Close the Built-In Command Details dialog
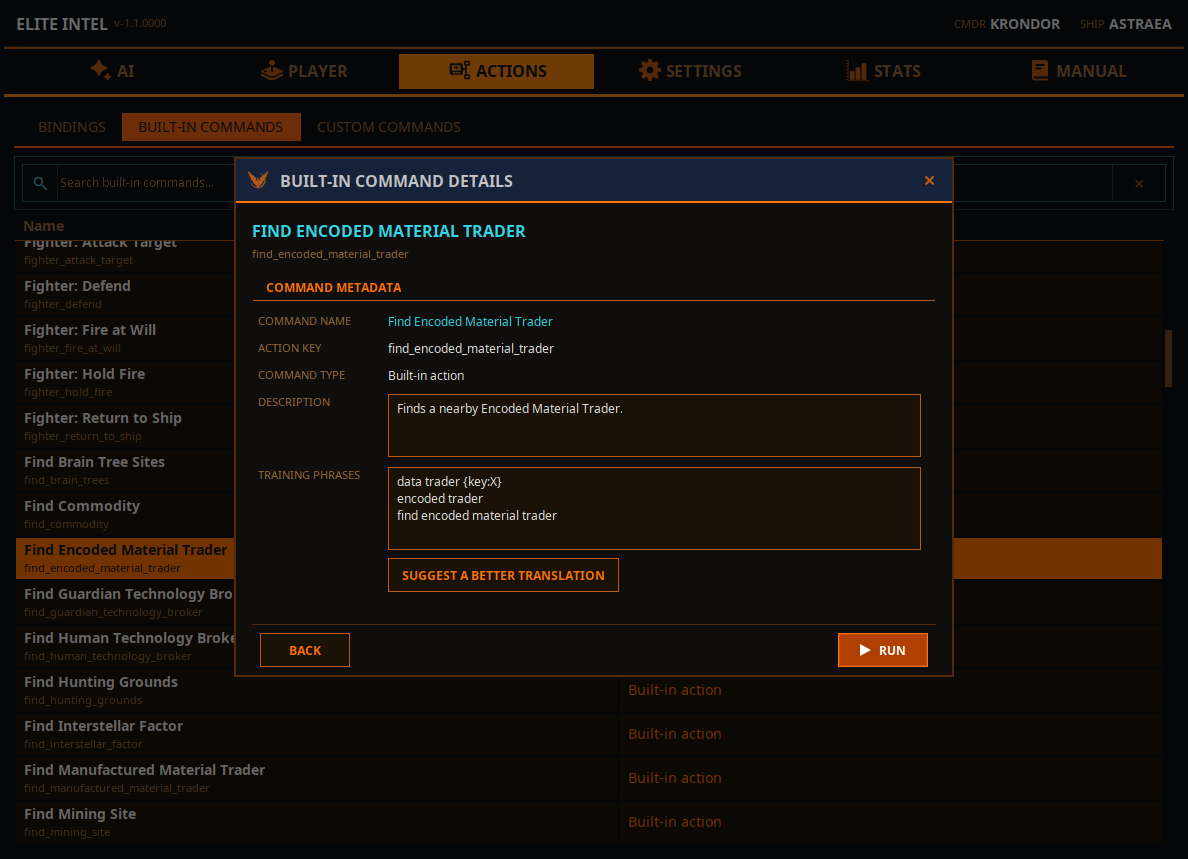The width and height of the screenshot is (1188, 859). (929, 180)
